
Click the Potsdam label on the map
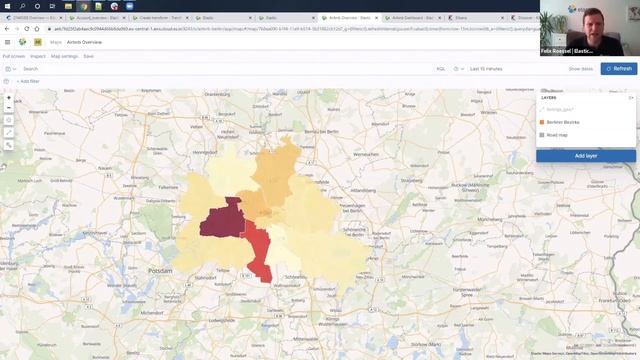point(160,271)
